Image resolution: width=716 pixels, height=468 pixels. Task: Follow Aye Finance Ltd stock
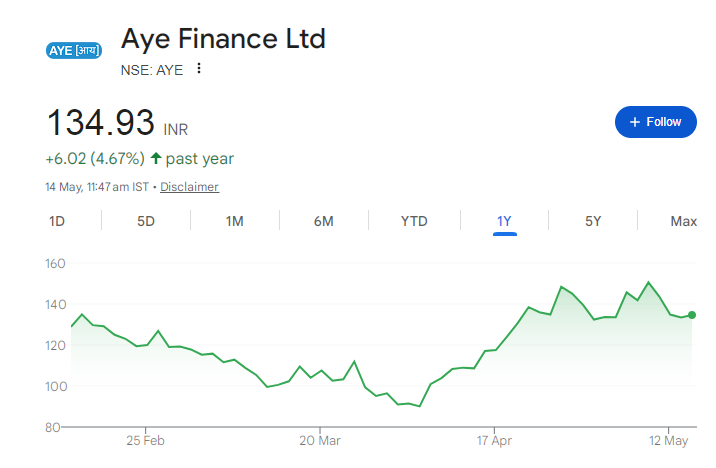pos(655,122)
